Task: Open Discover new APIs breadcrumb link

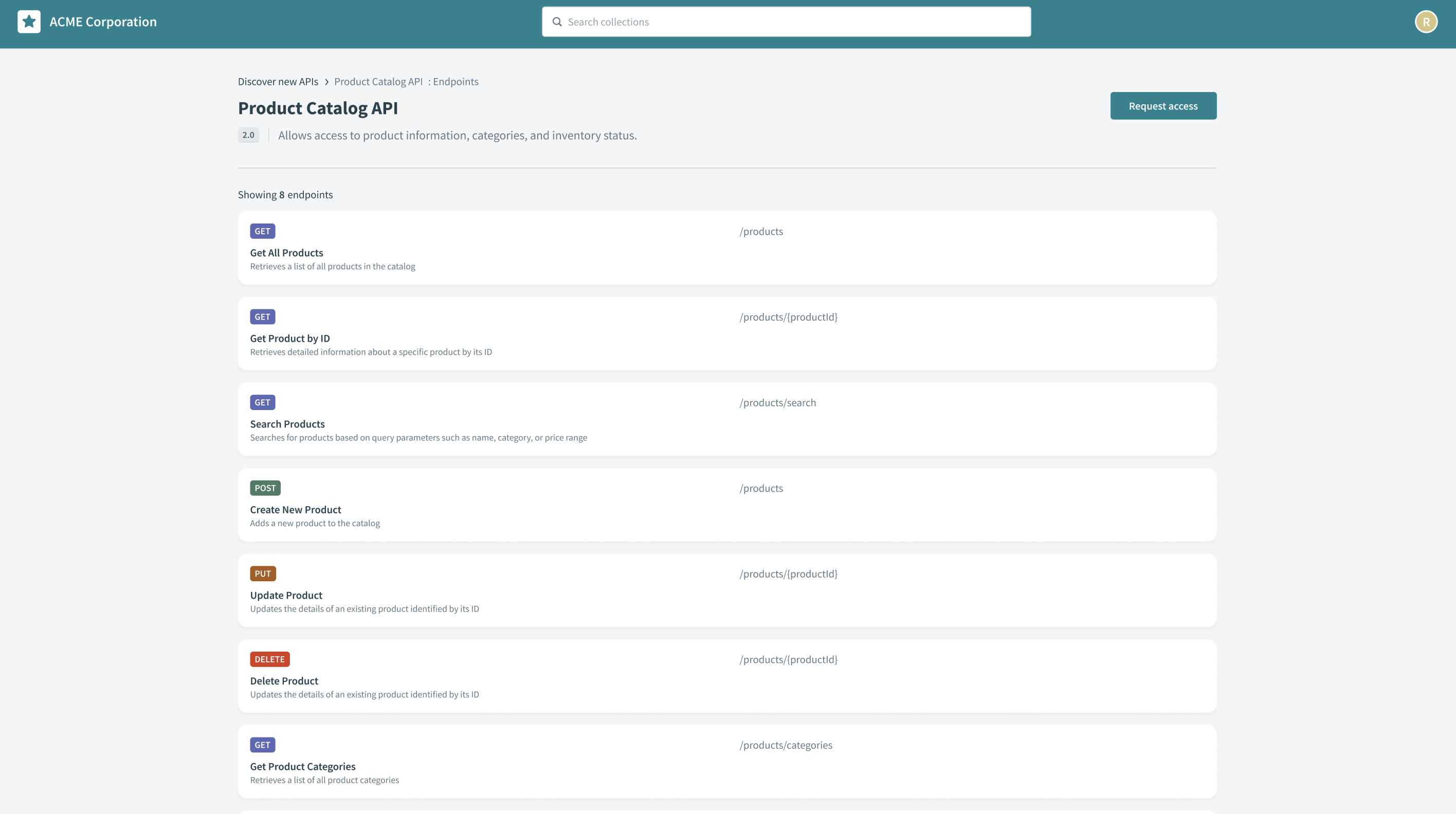Action: tap(278, 81)
